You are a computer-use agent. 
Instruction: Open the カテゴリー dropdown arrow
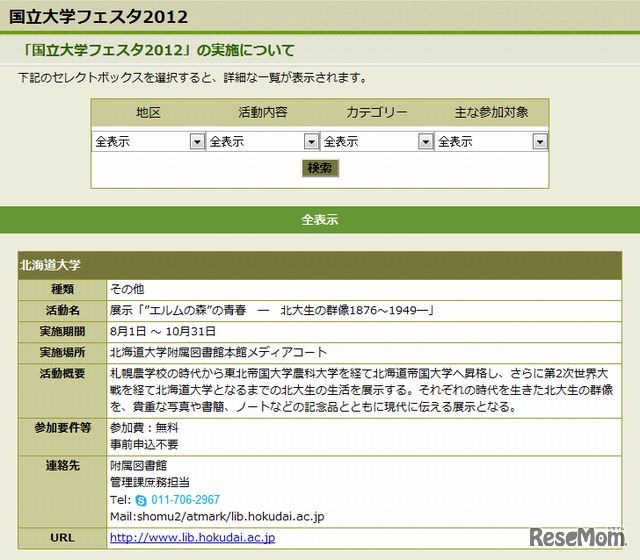click(426, 142)
